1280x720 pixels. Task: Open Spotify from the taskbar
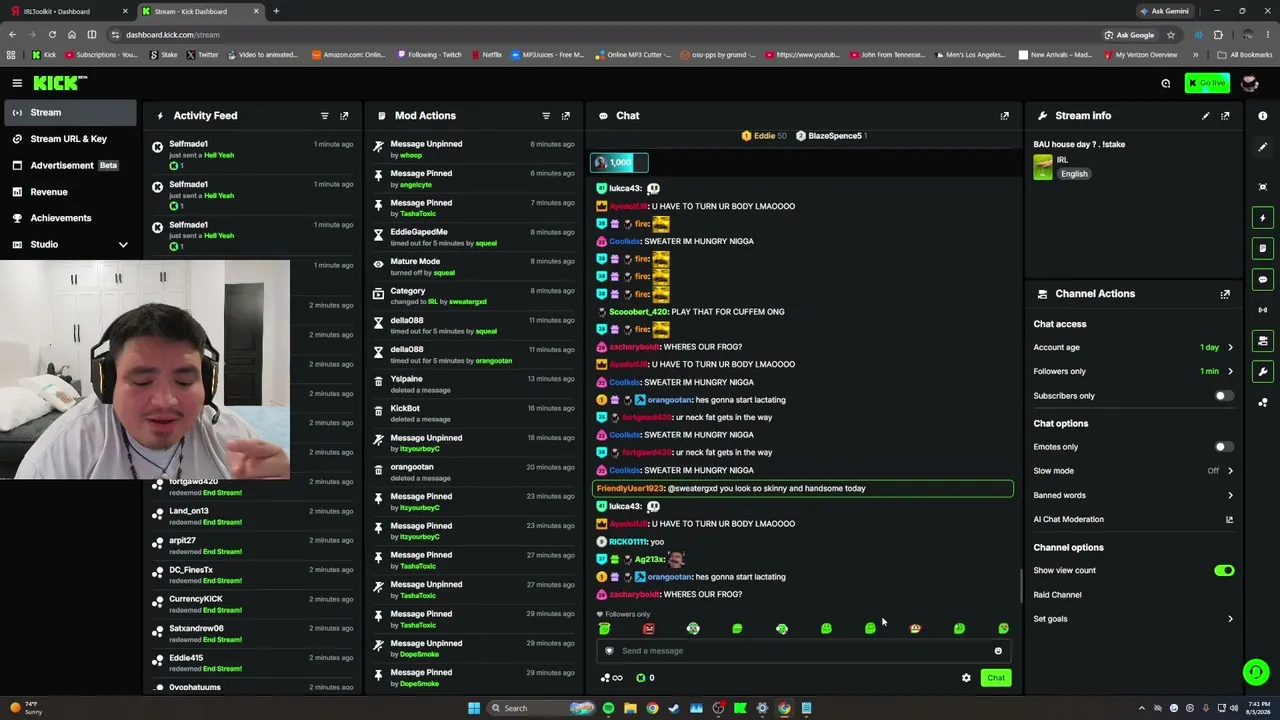[608, 708]
